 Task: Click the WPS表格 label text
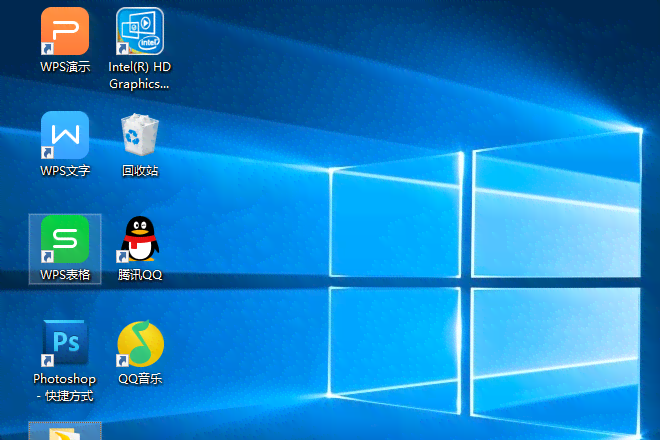[x=65, y=275]
